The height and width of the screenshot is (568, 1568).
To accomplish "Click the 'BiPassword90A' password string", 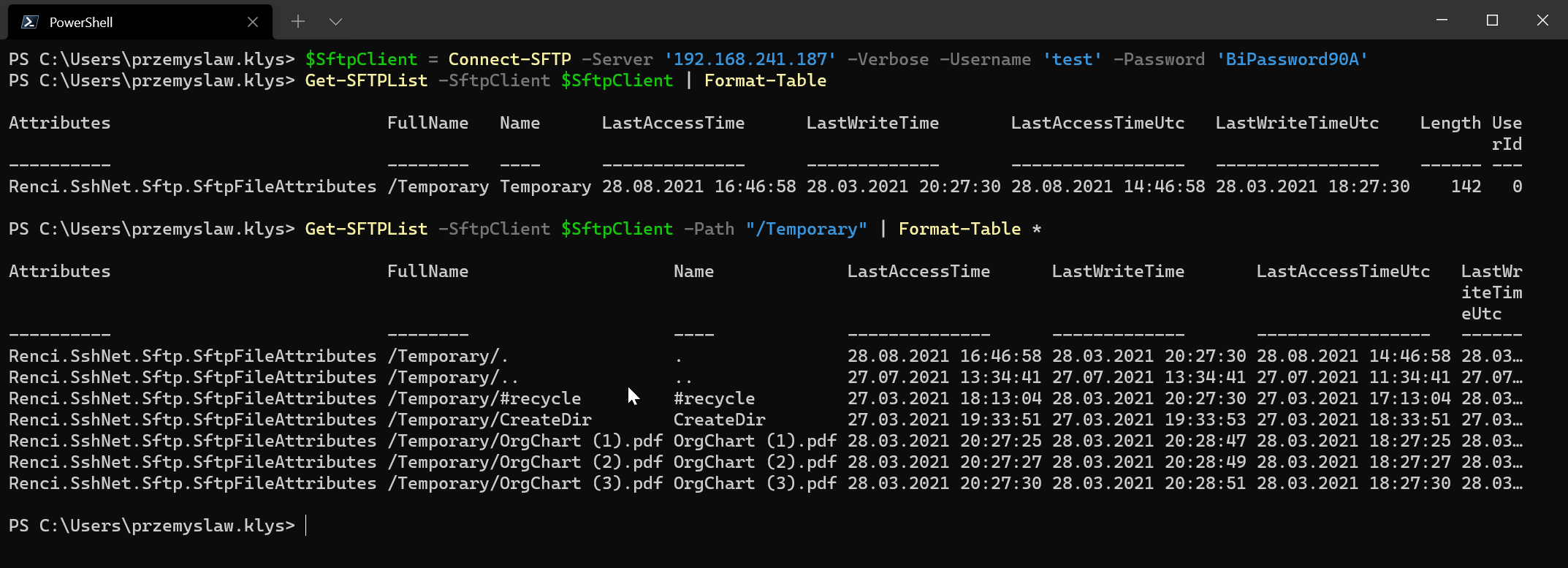I will [1292, 59].
